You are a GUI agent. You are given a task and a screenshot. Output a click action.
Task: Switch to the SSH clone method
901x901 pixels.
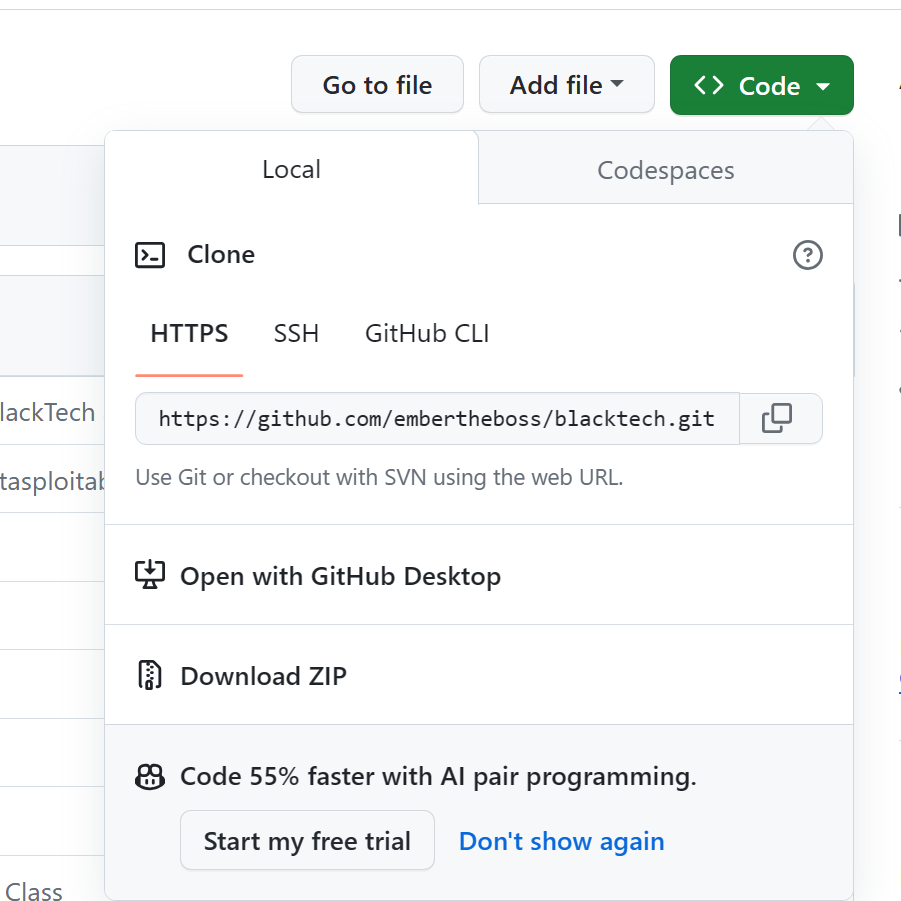tap(296, 333)
